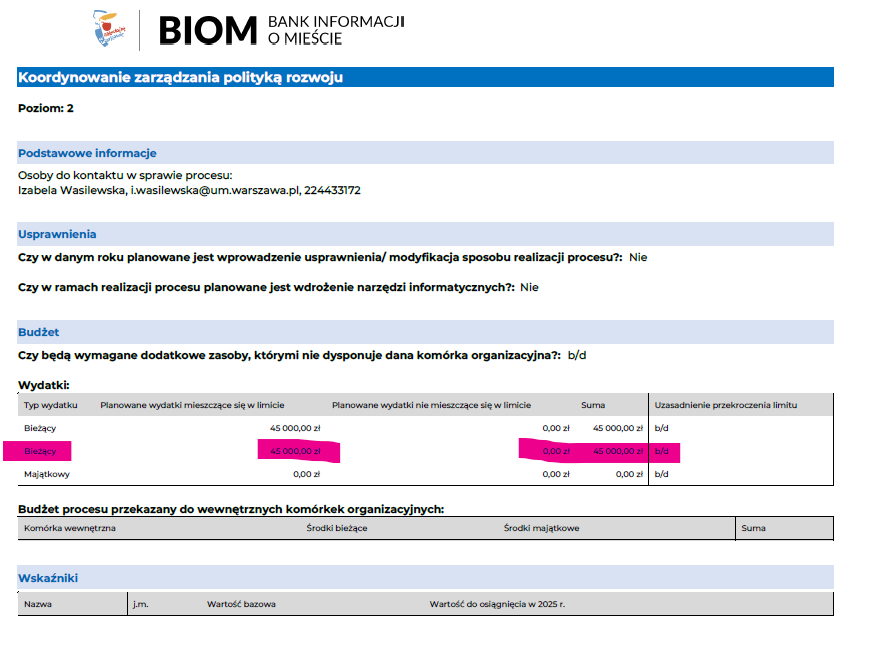The width and height of the screenshot is (876, 656).
Task: Open the Podstawowe informacje section header
Action: pos(87,153)
